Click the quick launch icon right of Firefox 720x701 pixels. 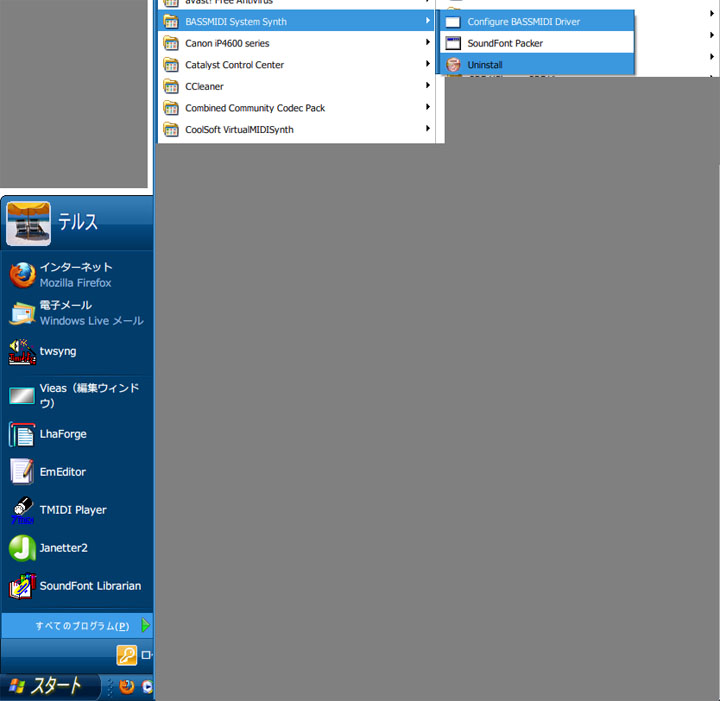[x=147, y=687]
